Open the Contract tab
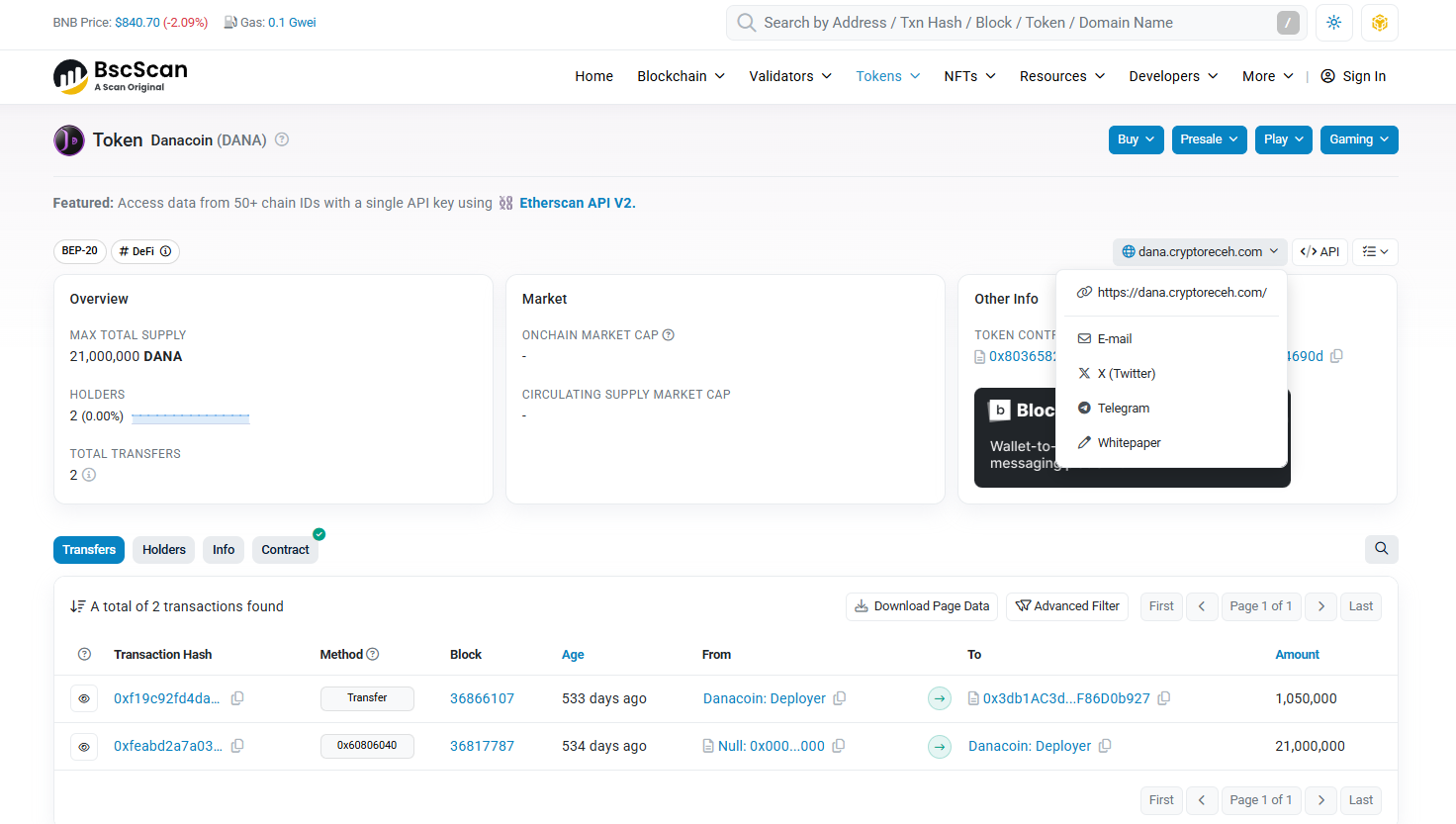Viewport: 1456px width, 824px height. 285,550
